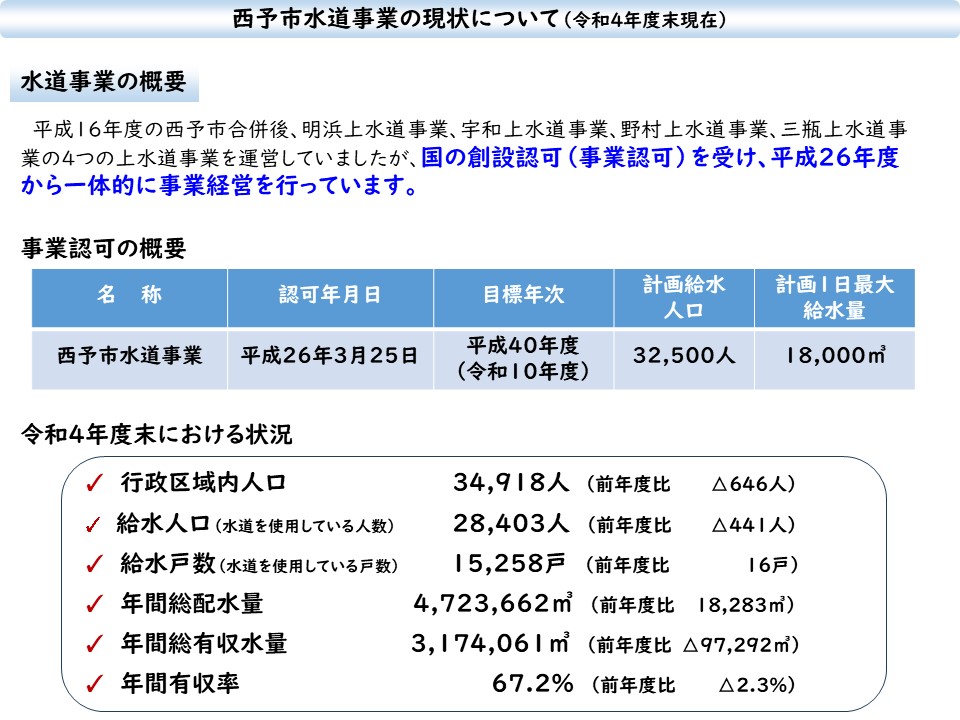
Task: Click the change value △97,292㎥
Action: coord(735,645)
